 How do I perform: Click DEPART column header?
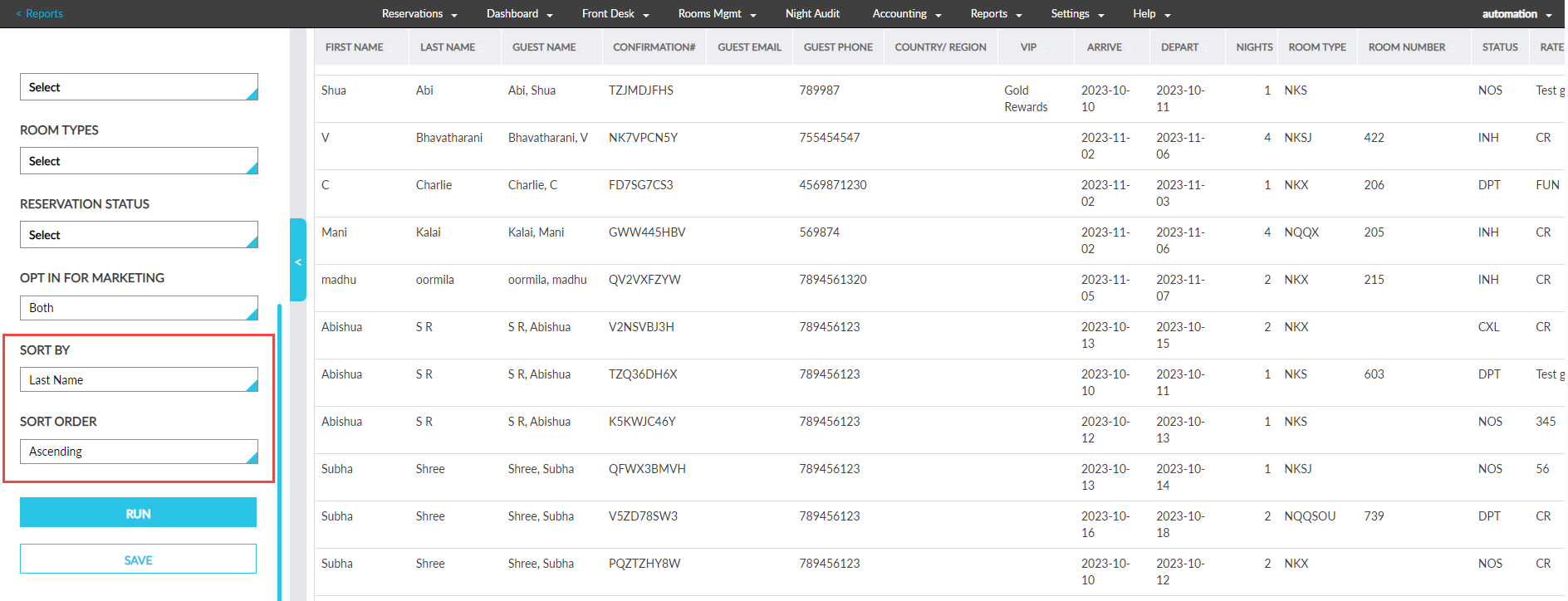[x=1179, y=47]
